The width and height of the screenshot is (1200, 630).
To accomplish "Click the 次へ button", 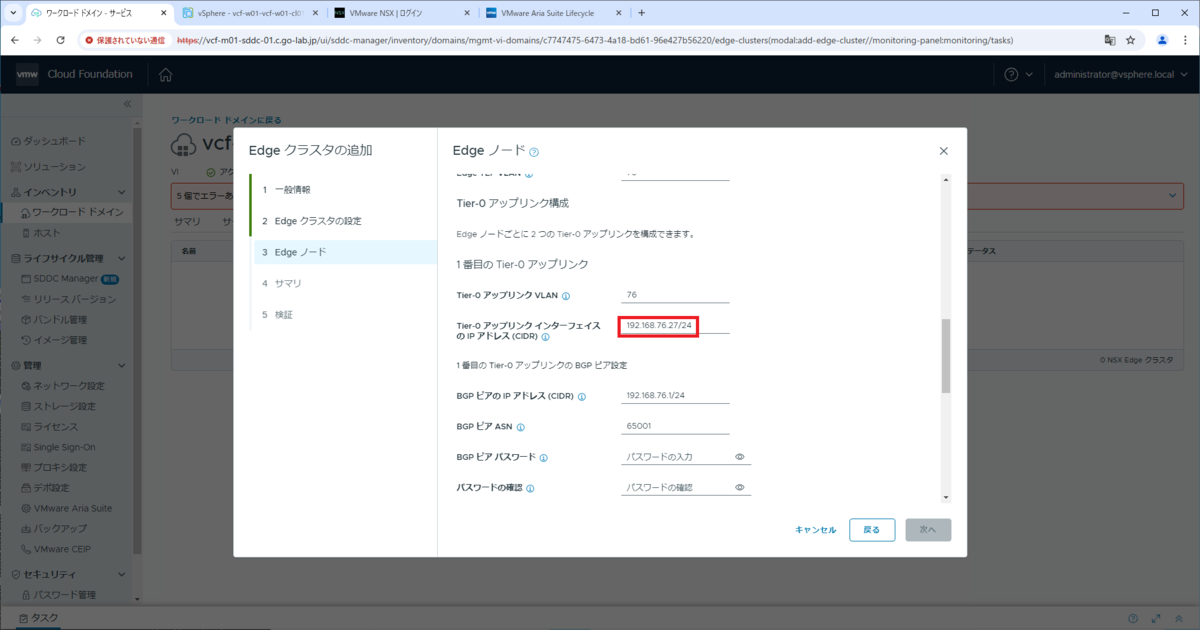I will pos(928,530).
